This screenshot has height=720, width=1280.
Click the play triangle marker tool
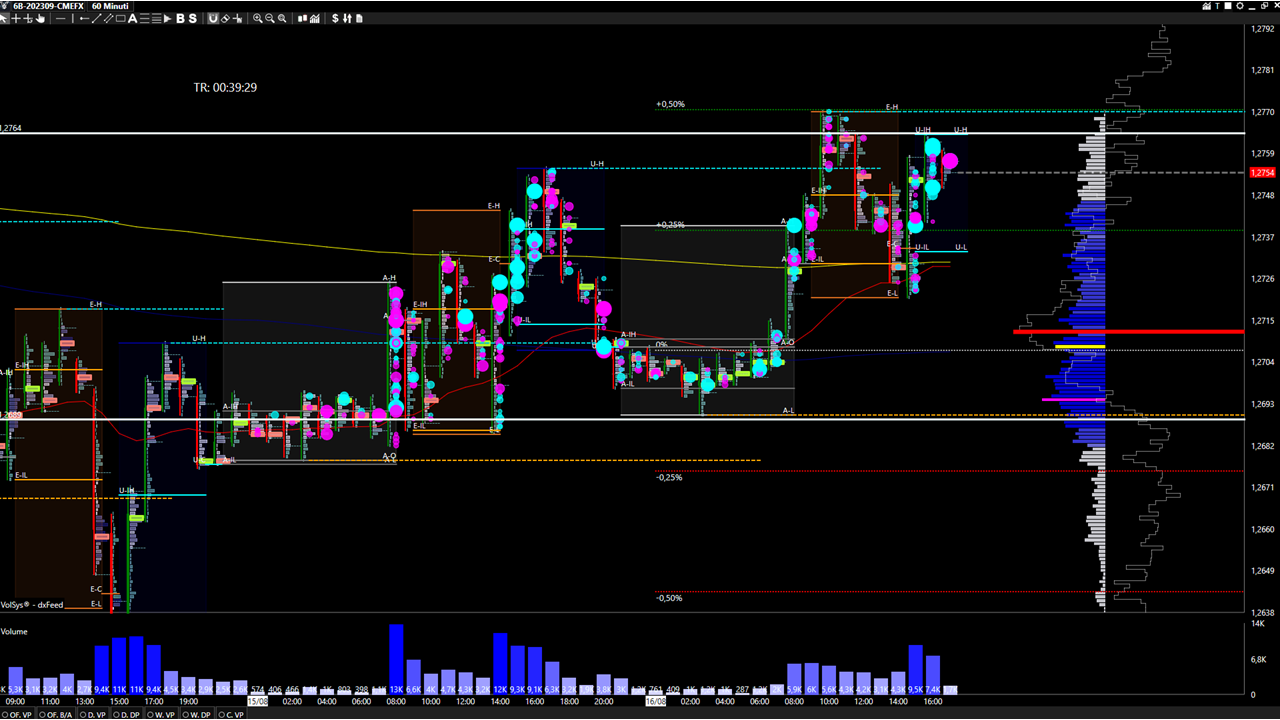point(168,18)
